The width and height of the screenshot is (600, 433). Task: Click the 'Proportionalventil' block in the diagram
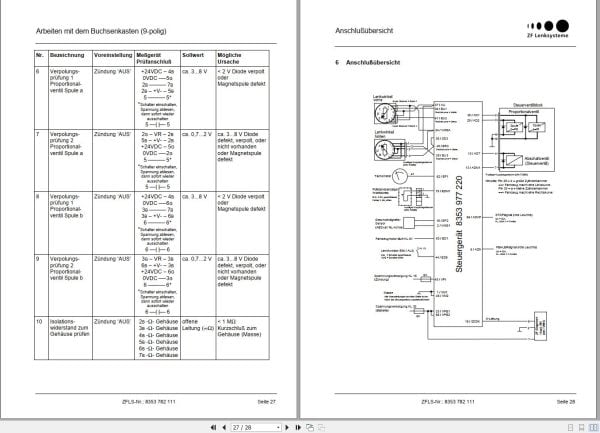coord(524,111)
